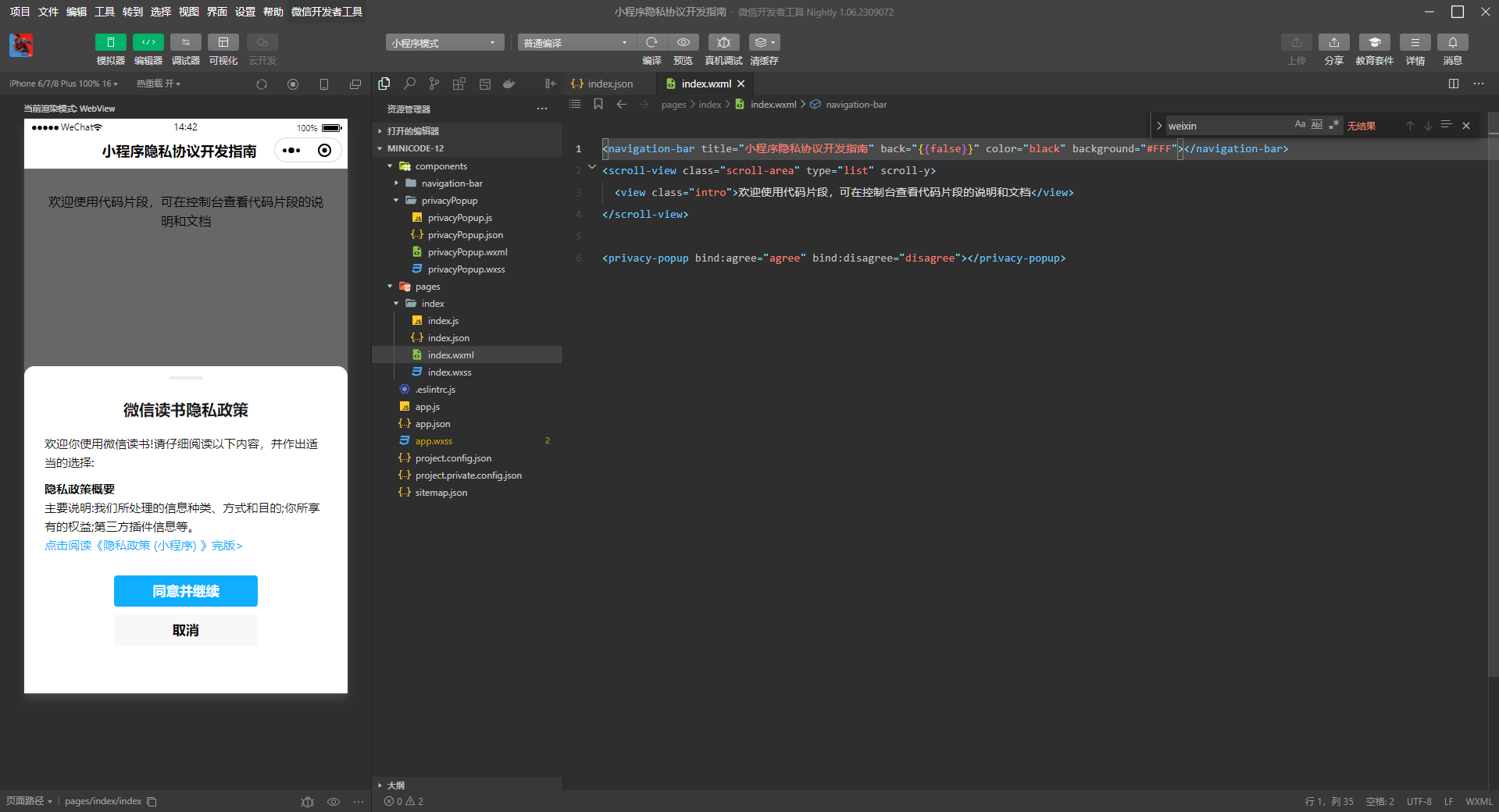Viewport: 1499px width, 812px height.
Task: Open the 教育套件 toolkit
Action: click(x=1375, y=42)
